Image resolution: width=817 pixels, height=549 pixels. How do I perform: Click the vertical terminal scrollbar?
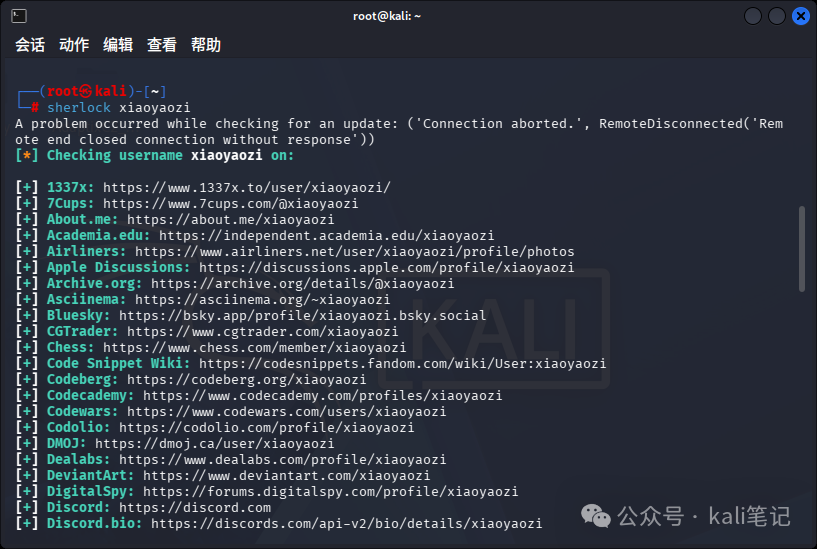click(801, 250)
